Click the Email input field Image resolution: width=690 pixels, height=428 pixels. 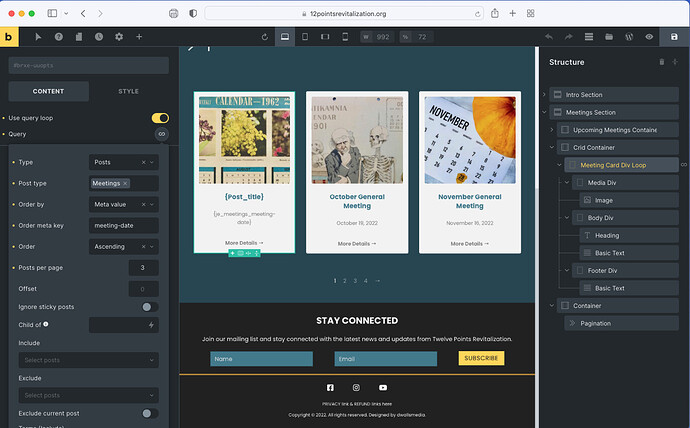tap(385, 359)
